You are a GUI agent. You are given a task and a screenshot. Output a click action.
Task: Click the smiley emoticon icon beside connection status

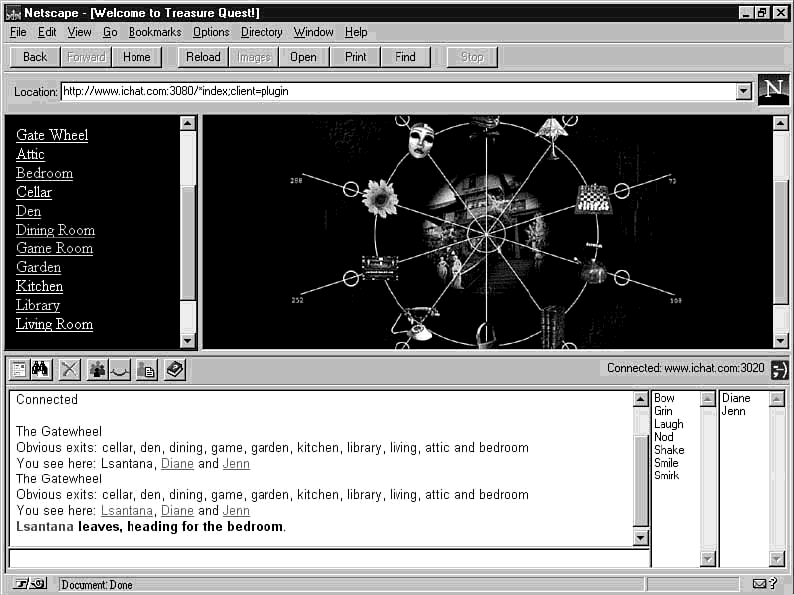(779, 369)
